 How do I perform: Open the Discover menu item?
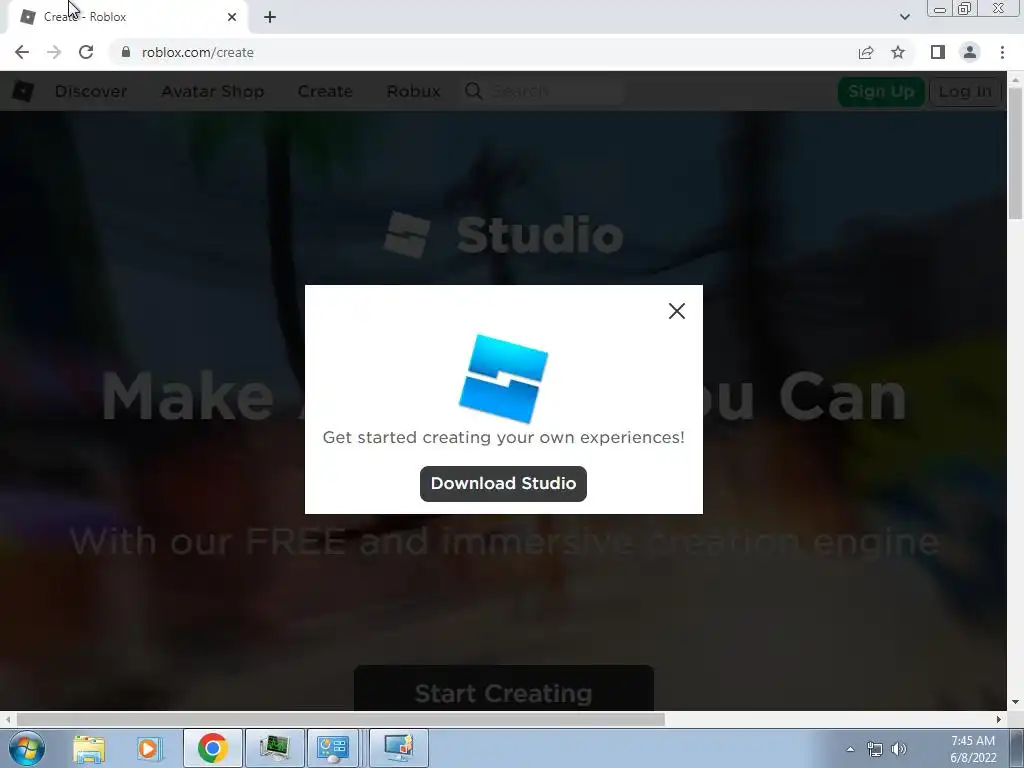point(91,91)
